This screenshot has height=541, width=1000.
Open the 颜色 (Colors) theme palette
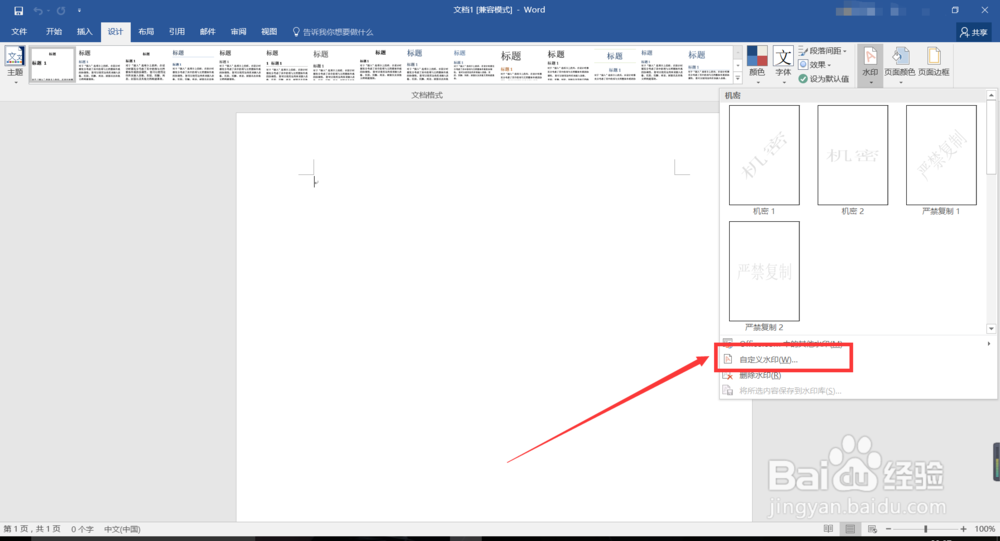pyautogui.click(x=757, y=64)
